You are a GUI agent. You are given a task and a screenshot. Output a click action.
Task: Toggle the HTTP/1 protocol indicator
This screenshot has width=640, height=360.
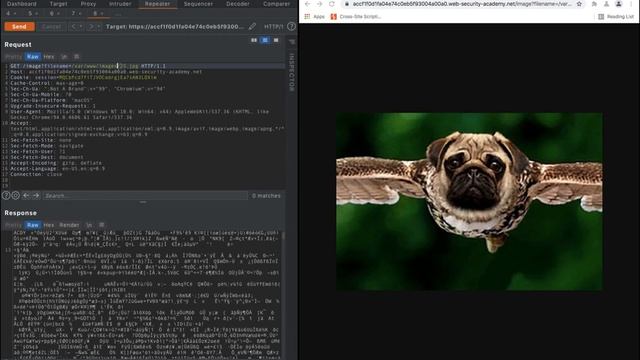(x=273, y=27)
